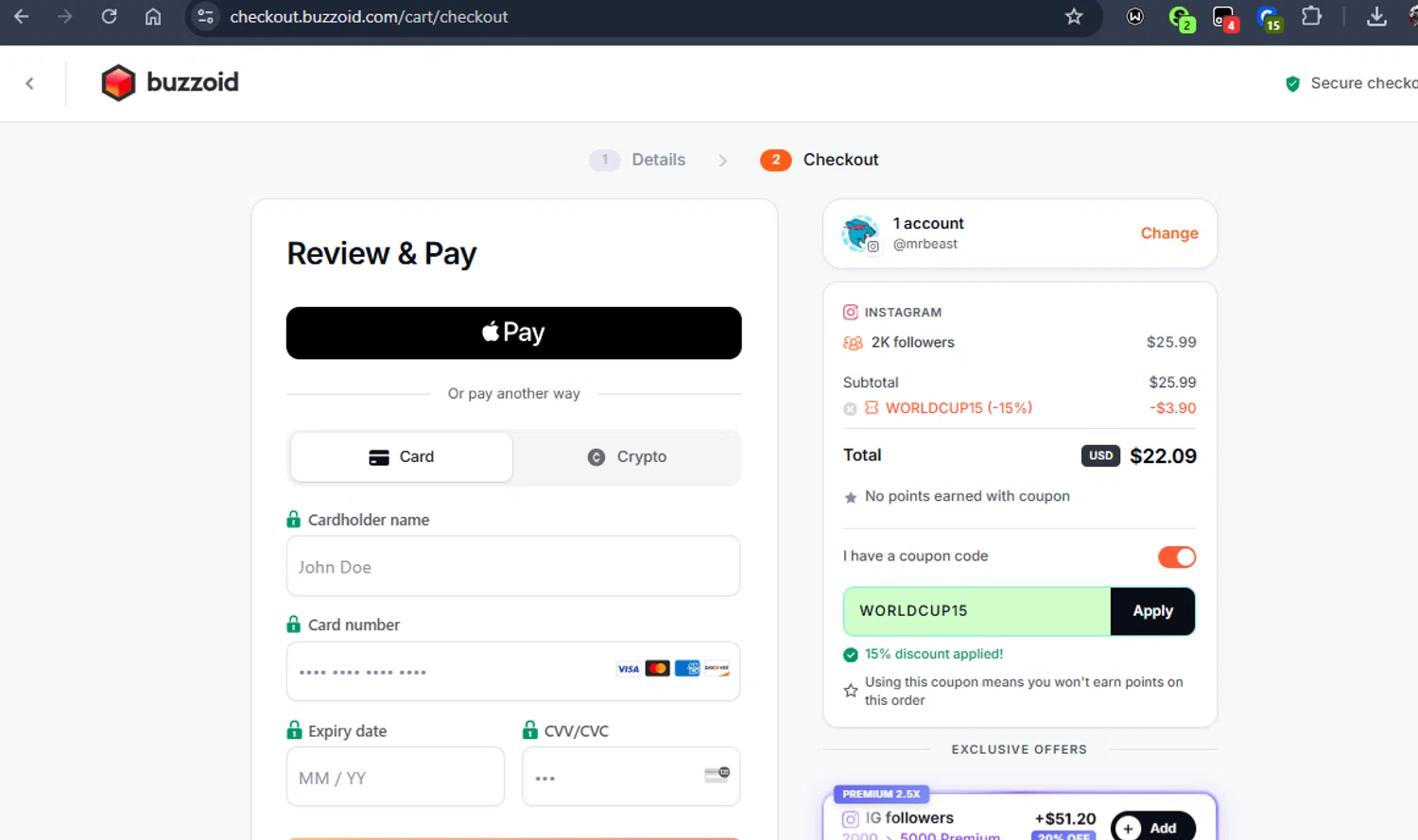Click the "2K followers" line item

tap(913, 342)
